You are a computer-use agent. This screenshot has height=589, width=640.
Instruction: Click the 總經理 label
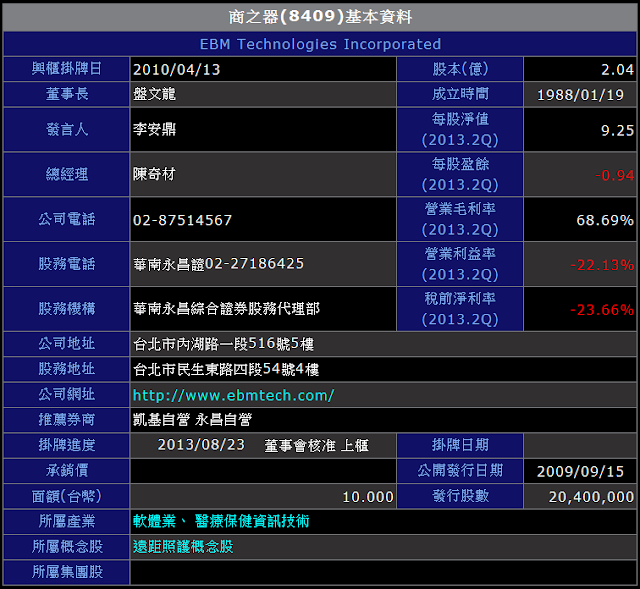(67, 174)
